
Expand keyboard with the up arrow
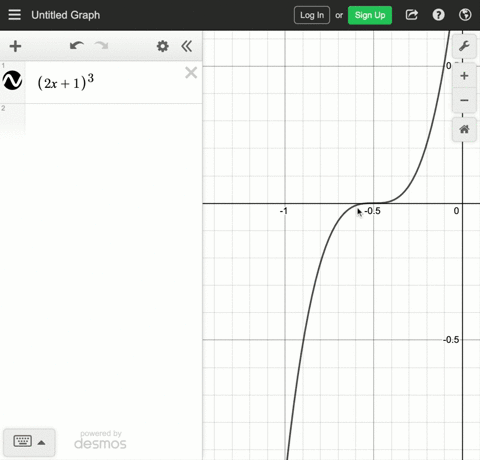[41, 442]
